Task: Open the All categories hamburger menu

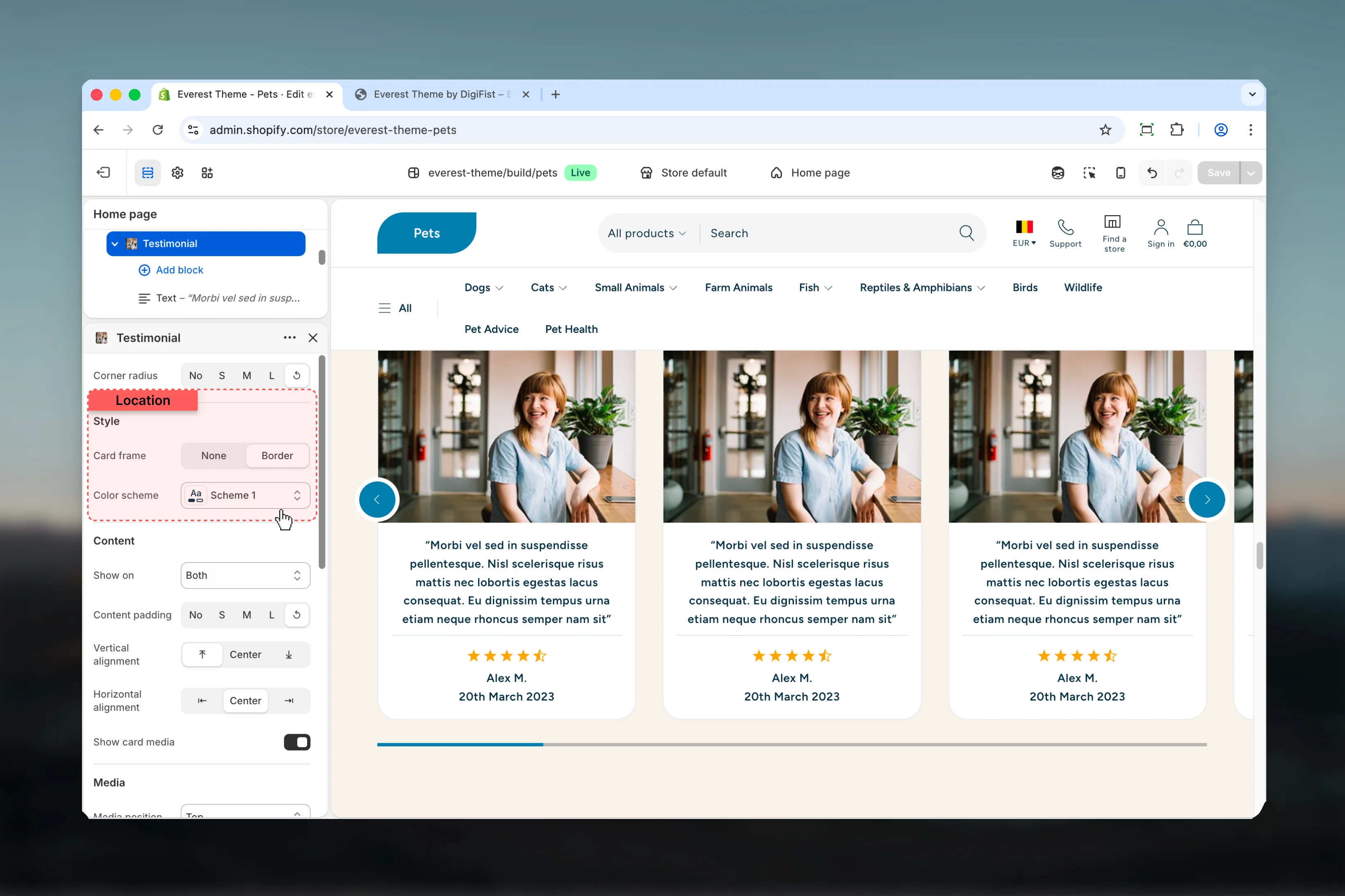Action: [x=395, y=308]
